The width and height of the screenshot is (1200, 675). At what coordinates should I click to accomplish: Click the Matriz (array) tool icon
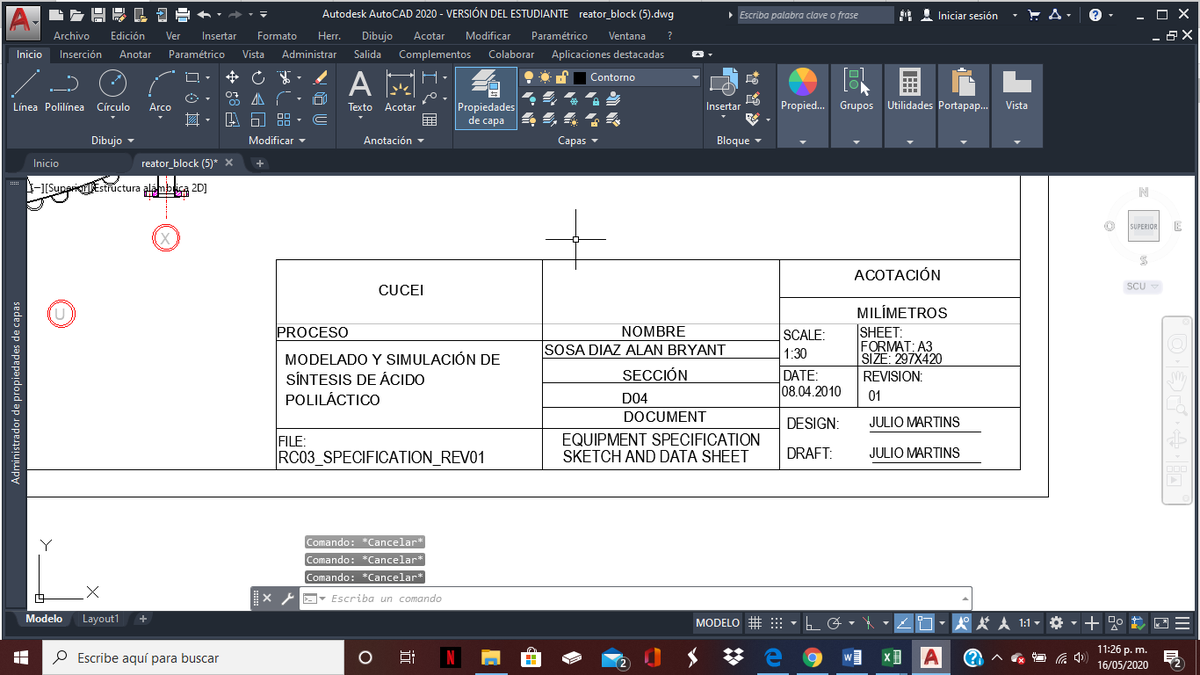pos(283,119)
